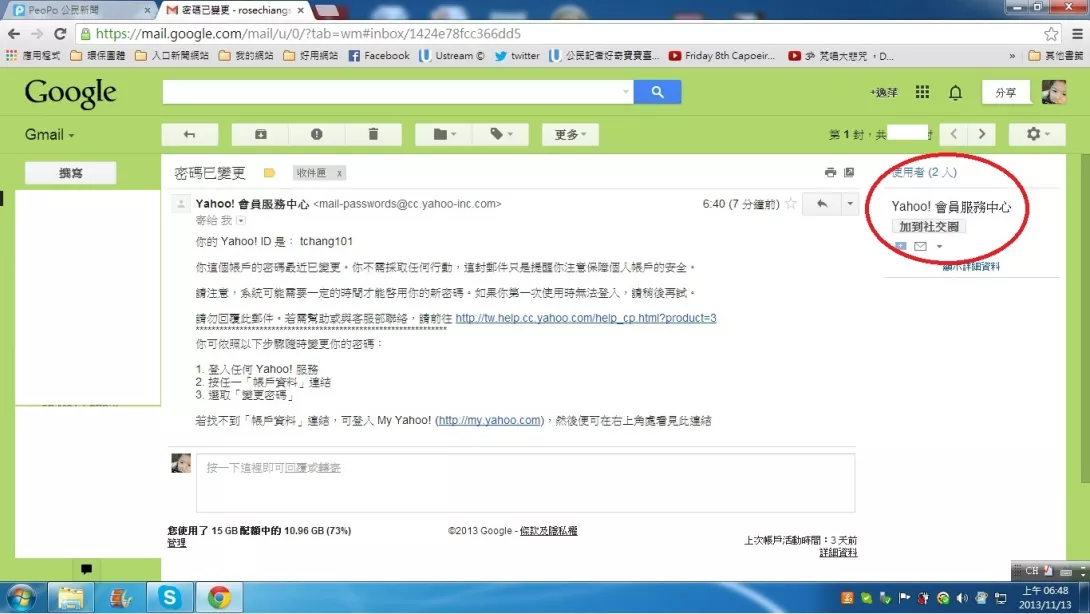The image size is (1090, 614).
Task: Expand recipient details next to 寄給 我
Action: pos(241,220)
